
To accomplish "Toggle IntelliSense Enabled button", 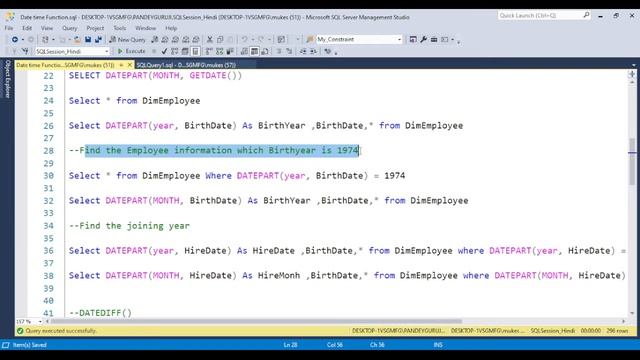I will pyautogui.click(x=195, y=51).
